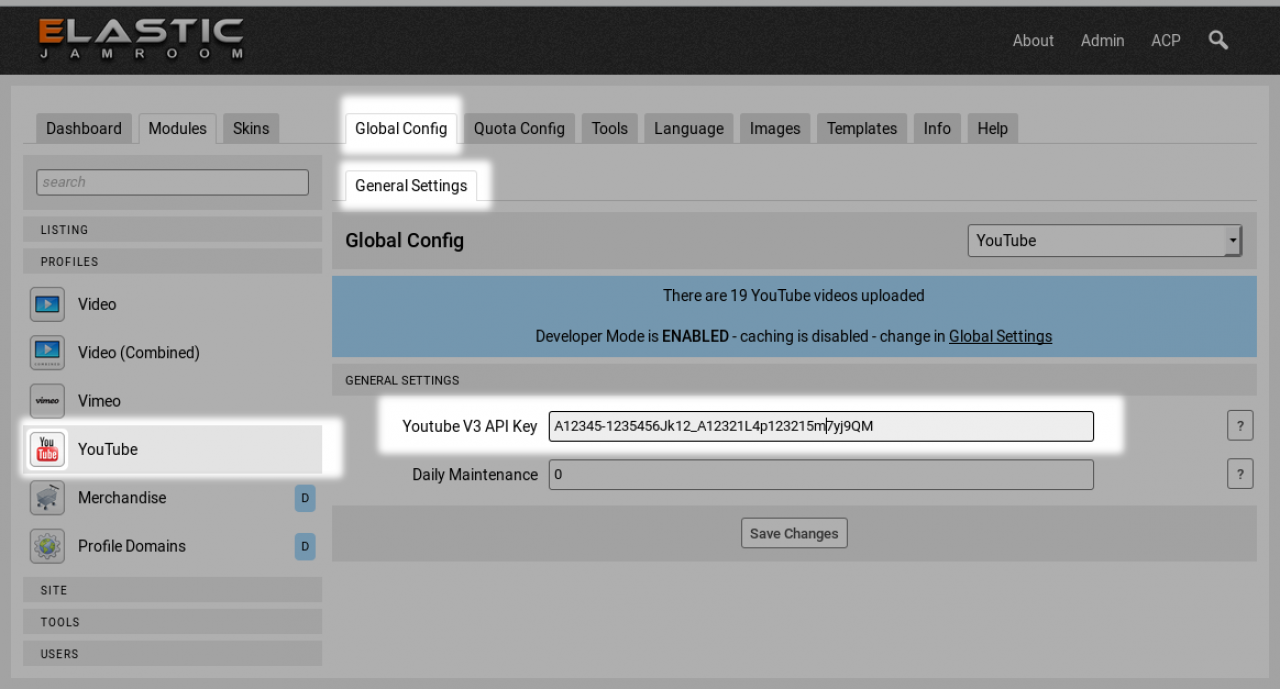Viewport: 1280px width, 689px height.
Task: Go to the Images tab
Action: tap(775, 128)
